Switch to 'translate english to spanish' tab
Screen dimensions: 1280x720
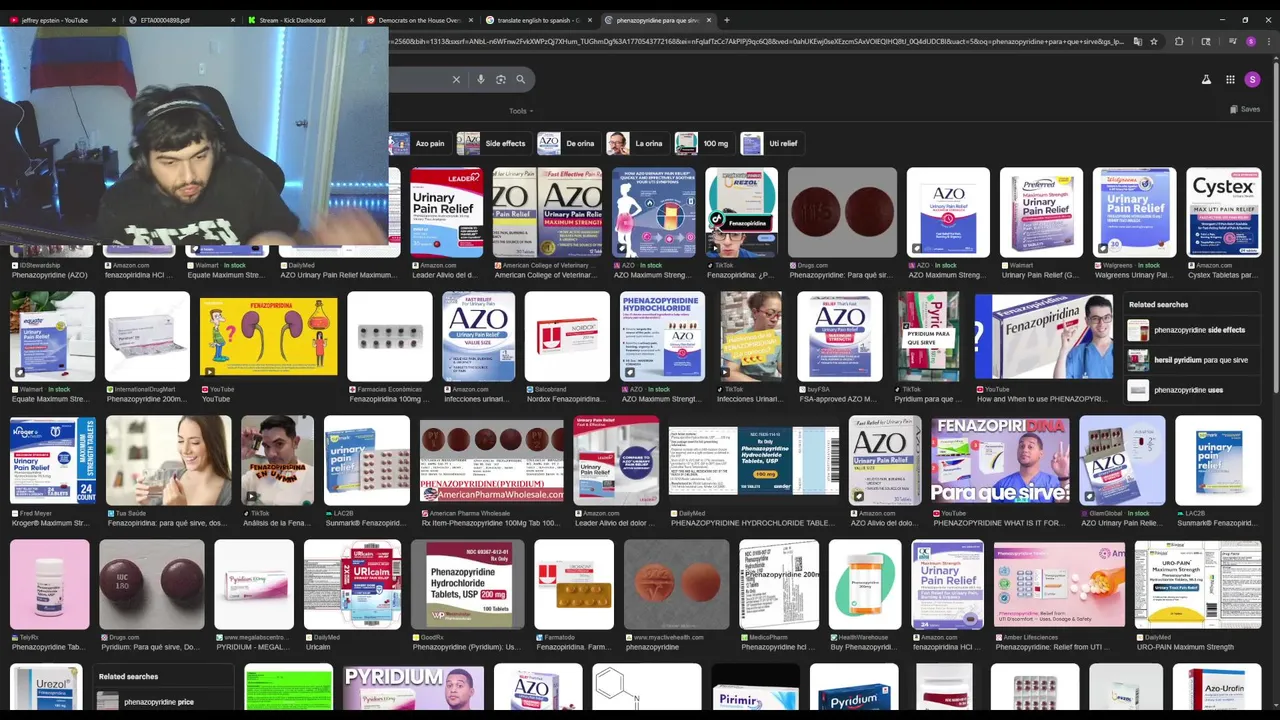click(538, 20)
